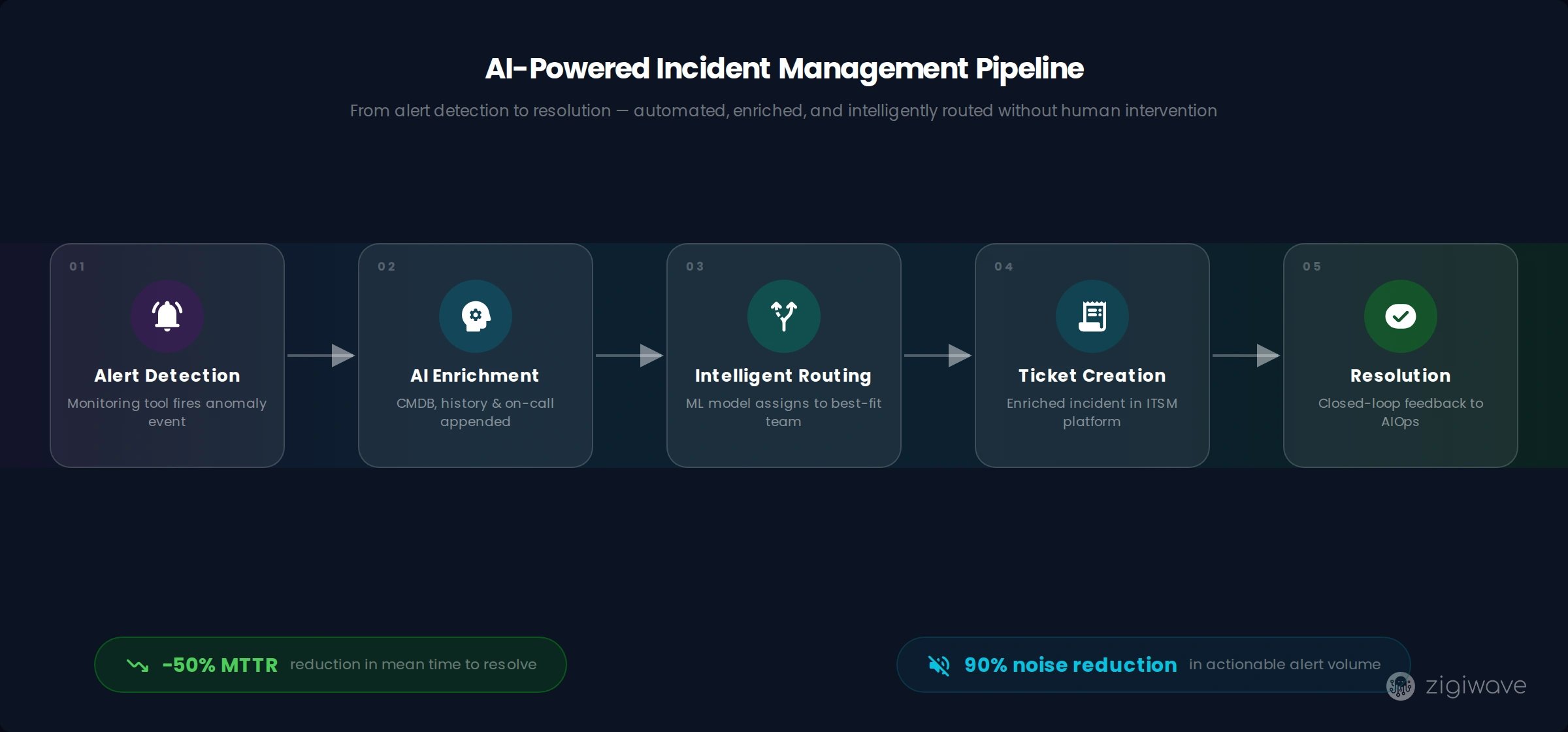Click the green checkmark icon in Resolution
The image size is (1568, 732).
coord(1401,316)
